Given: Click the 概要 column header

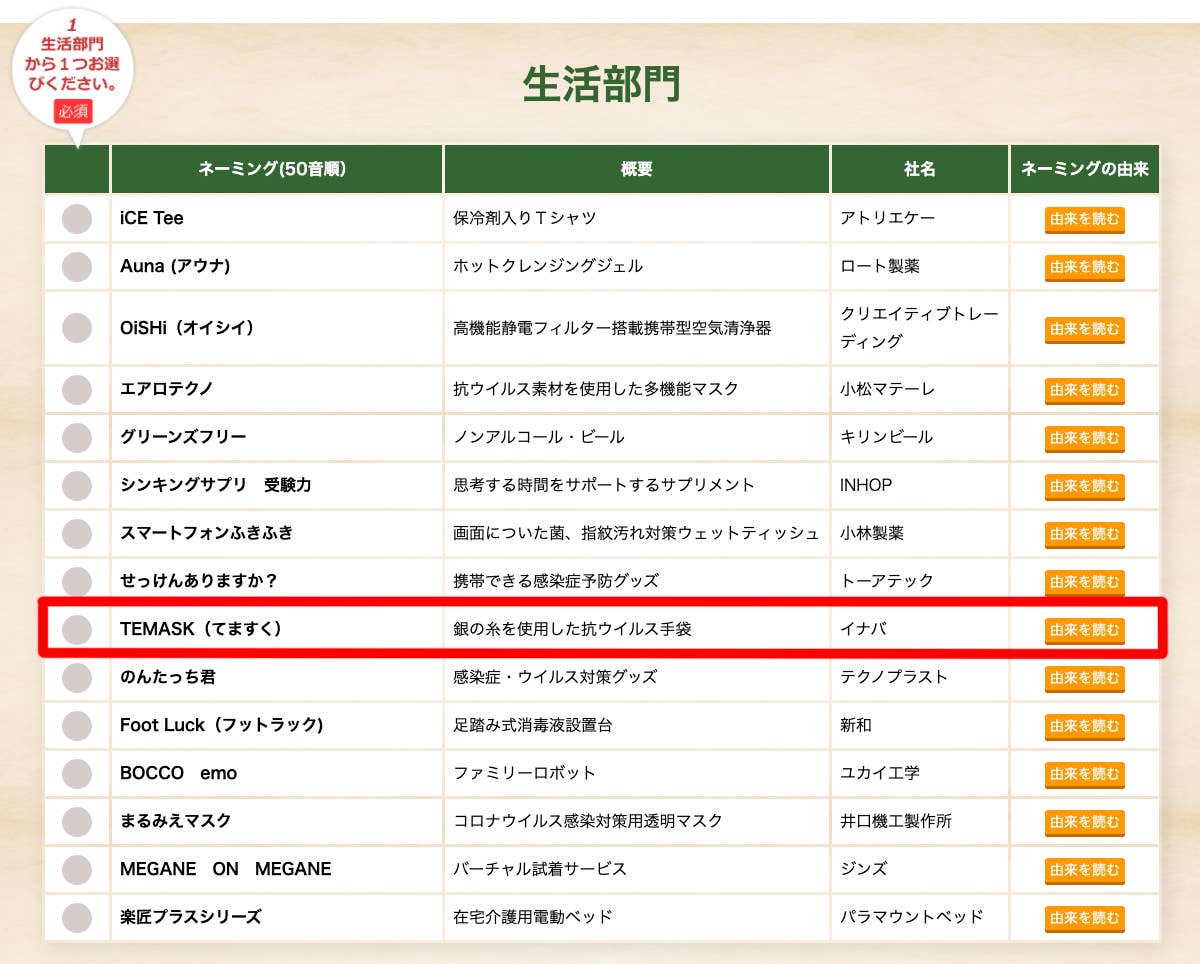Looking at the screenshot, I should click(x=637, y=169).
